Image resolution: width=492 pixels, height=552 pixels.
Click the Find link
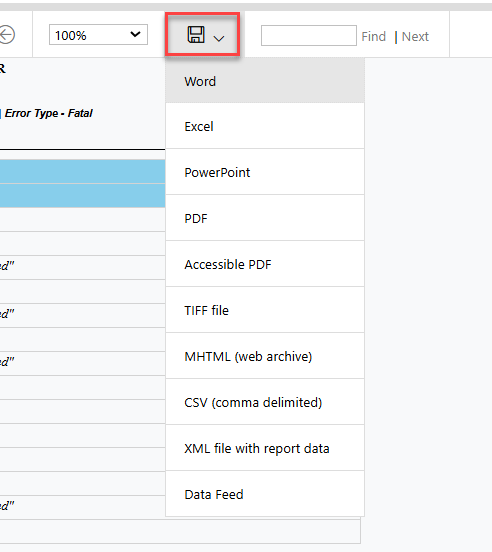(x=373, y=36)
